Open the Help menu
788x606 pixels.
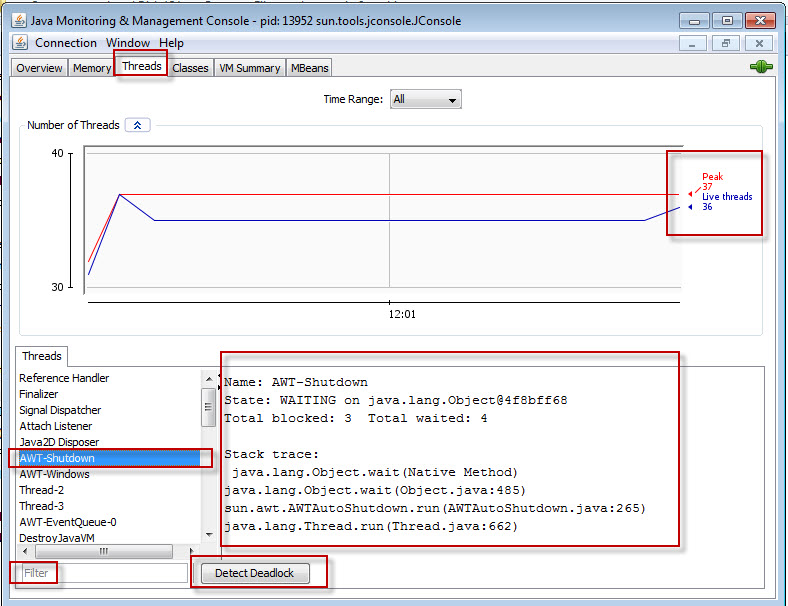pyautogui.click(x=171, y=43)
